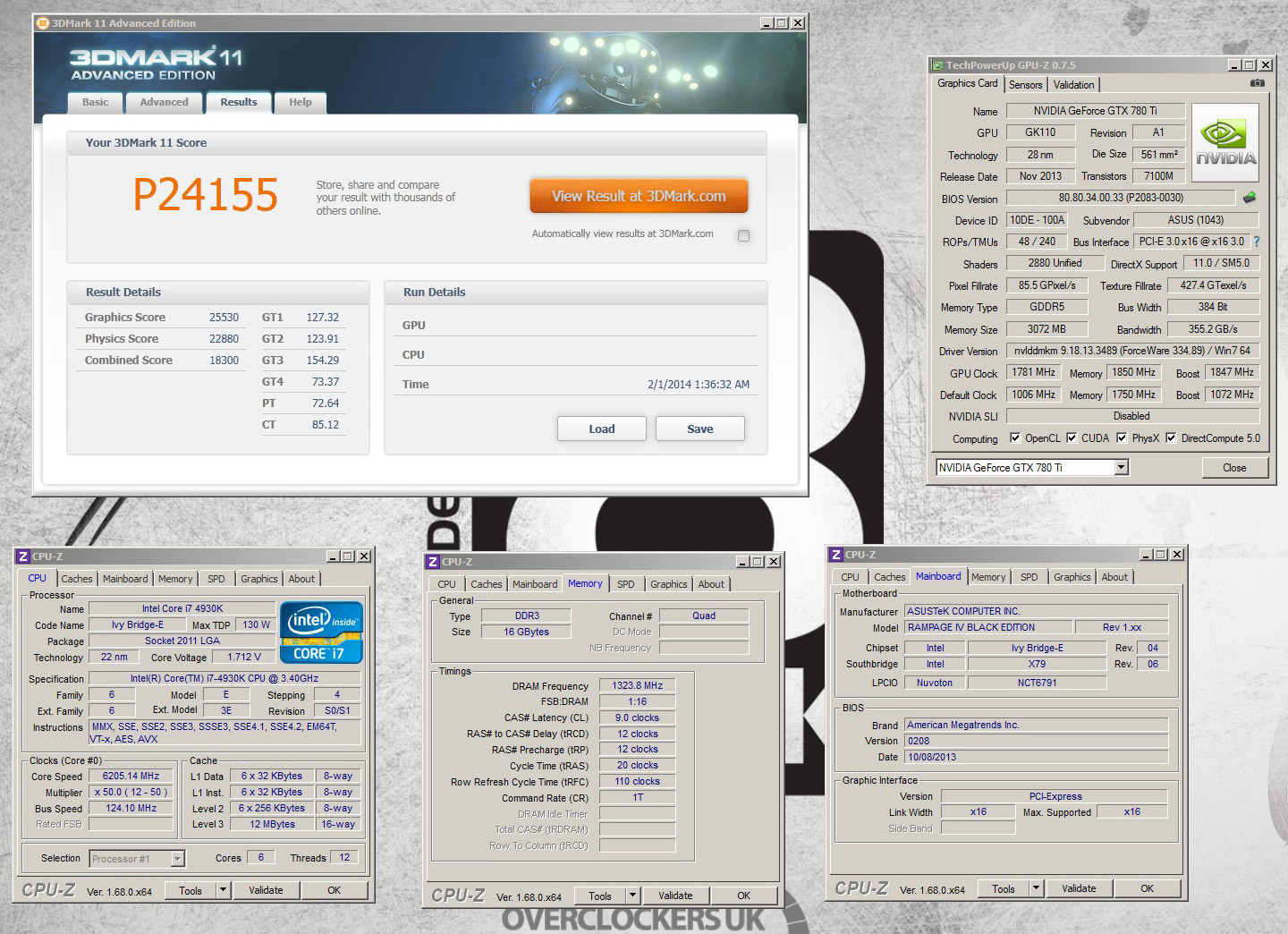Open About tab in the CPU window
This screenshot has width=1288, height=934.
301,579
